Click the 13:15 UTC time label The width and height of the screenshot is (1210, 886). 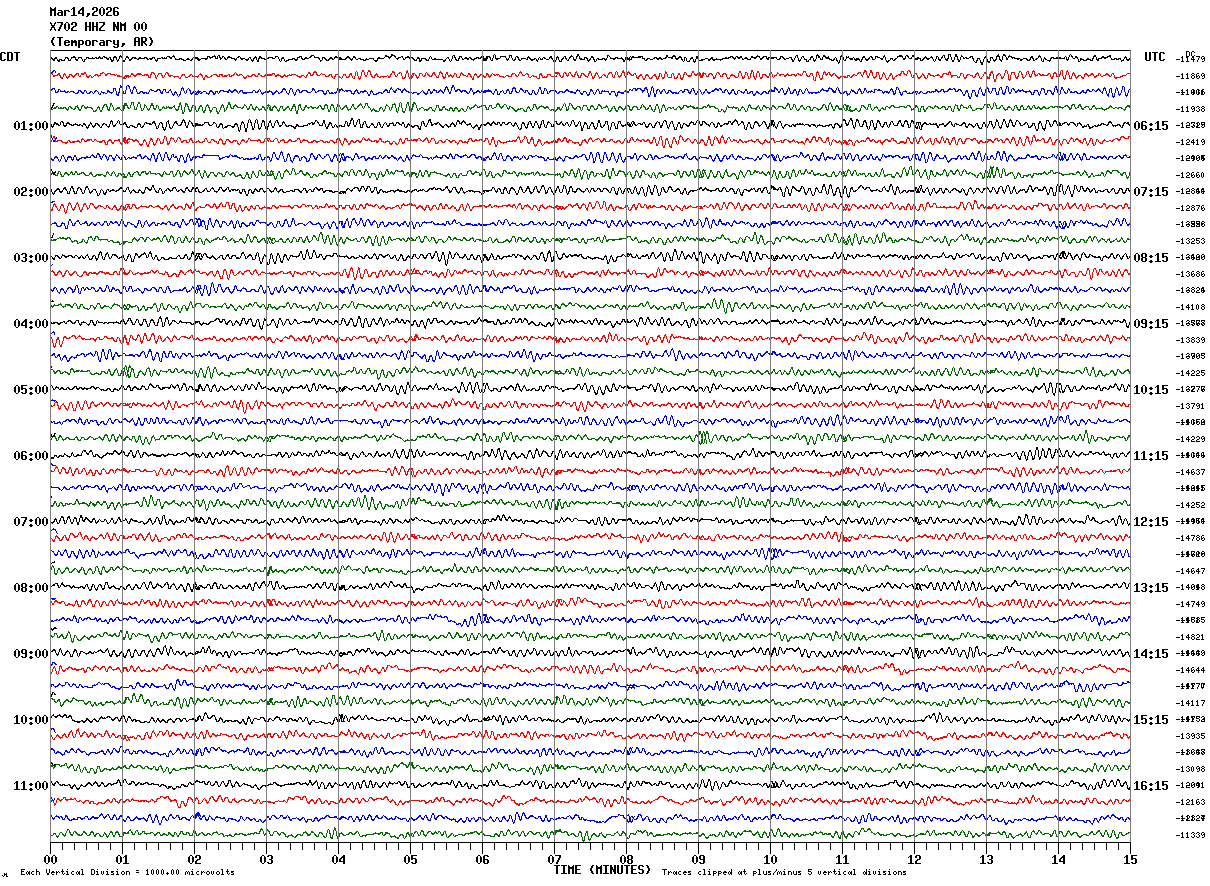click(1151, 588)
